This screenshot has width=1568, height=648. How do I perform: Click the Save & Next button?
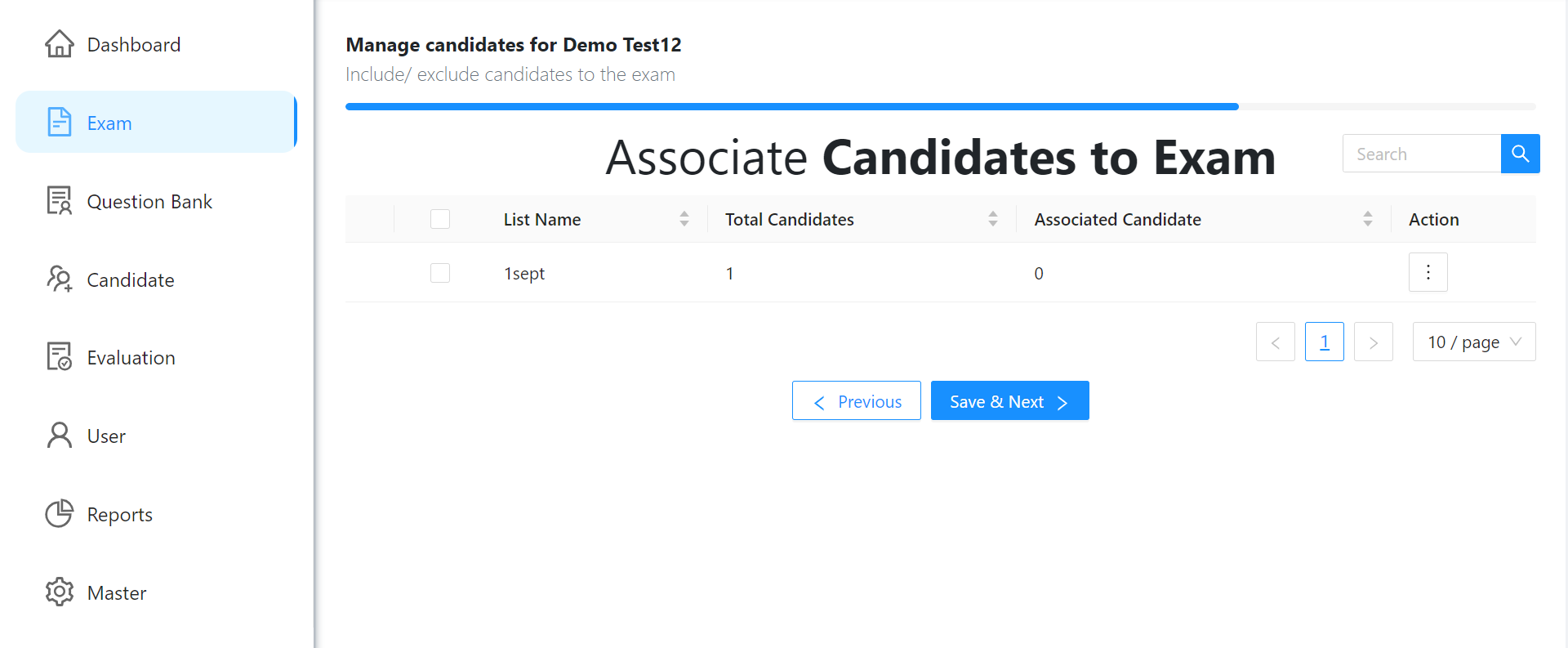pos(1010,400)
